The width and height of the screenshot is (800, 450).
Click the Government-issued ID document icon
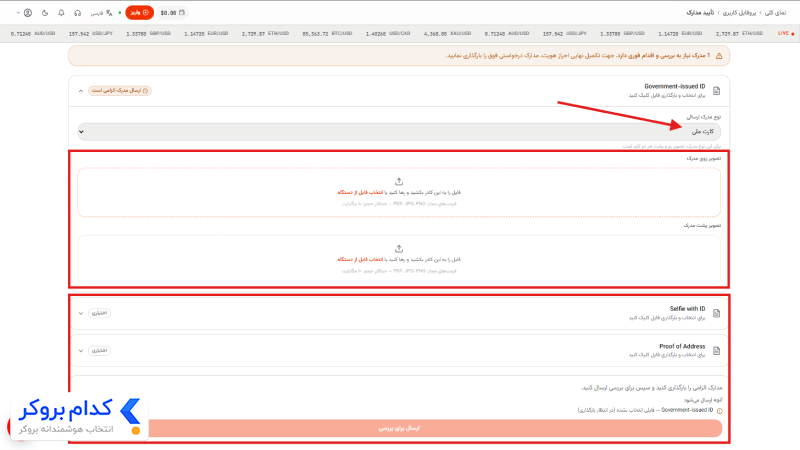716,91
